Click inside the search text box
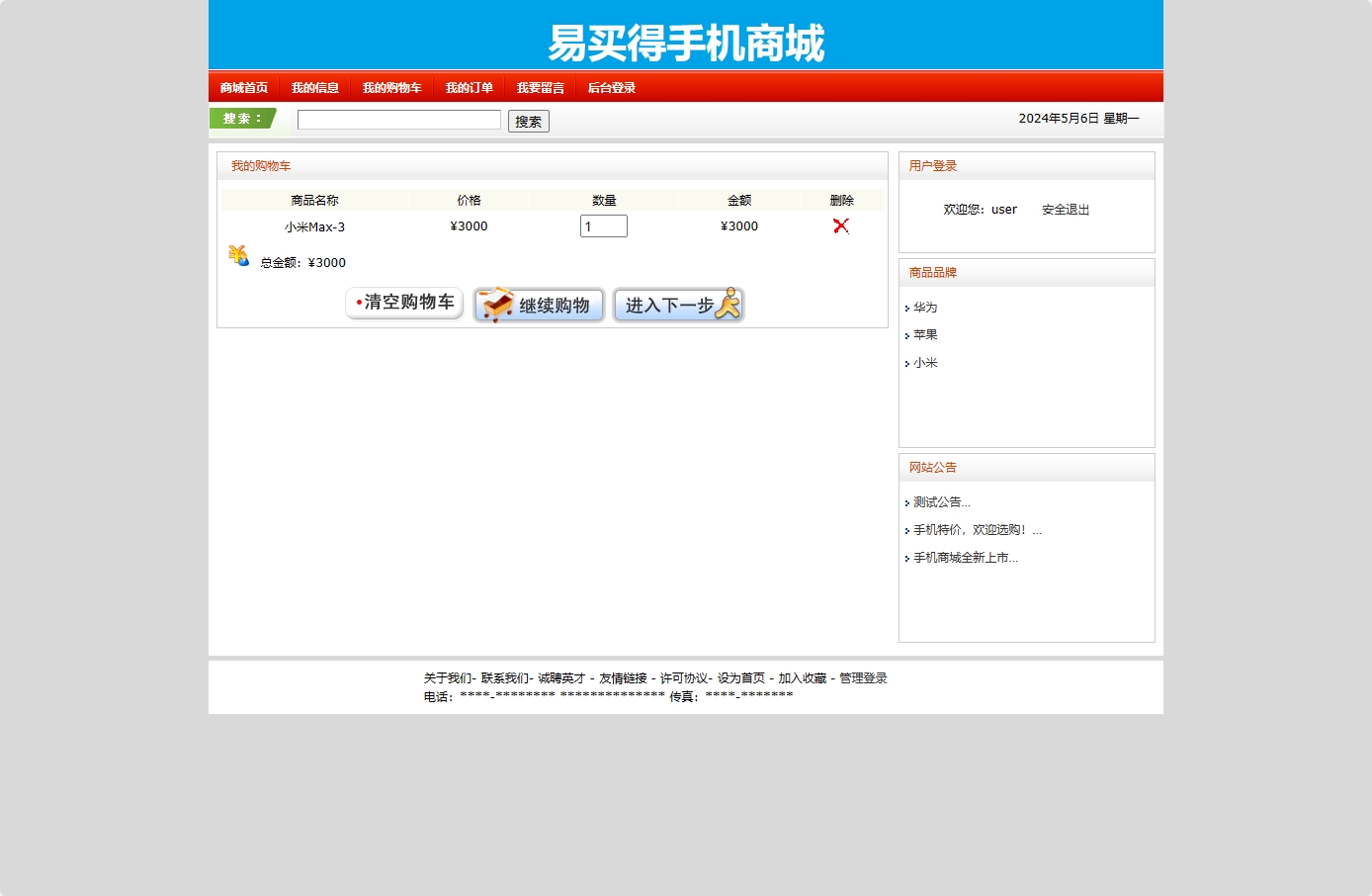The height and width of the screenshot is (896, 1372). [398, 119]
